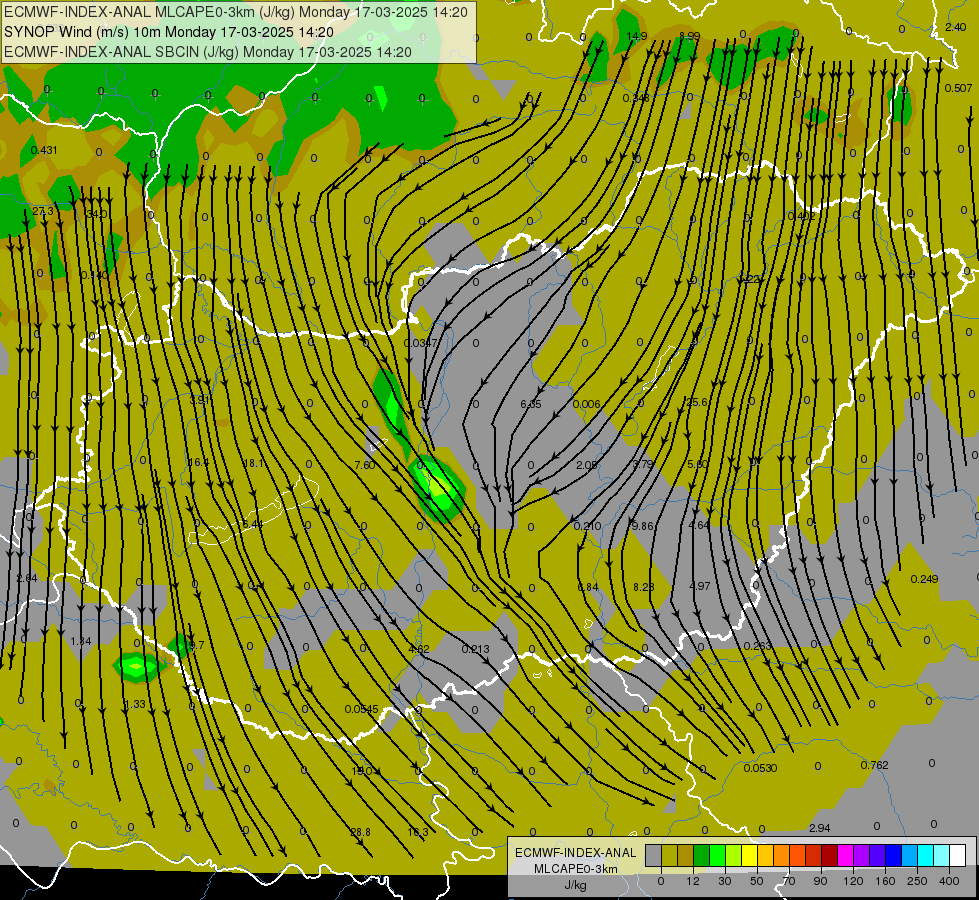Click the white swatch in the legend
This screenshot has height=900, width=979.
coord(958,856)
